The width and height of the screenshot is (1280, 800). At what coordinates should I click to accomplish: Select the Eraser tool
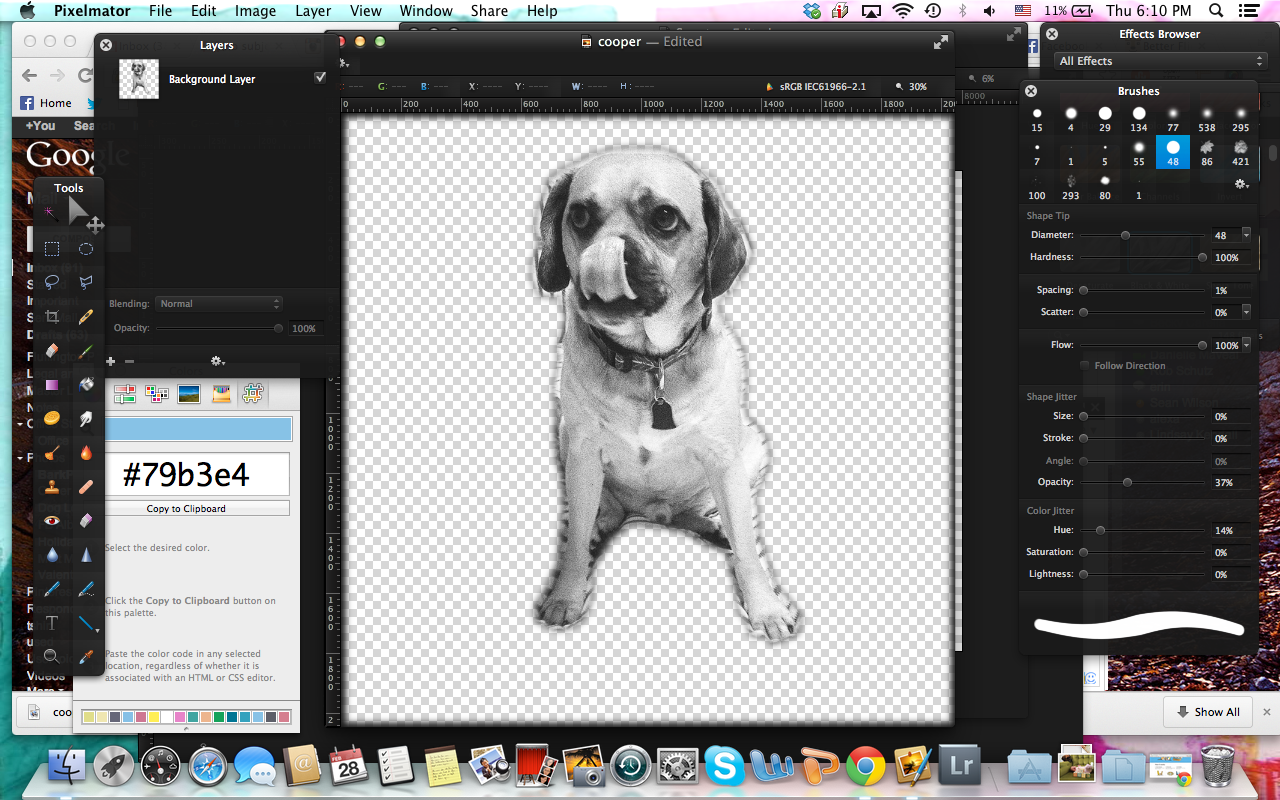52,350
